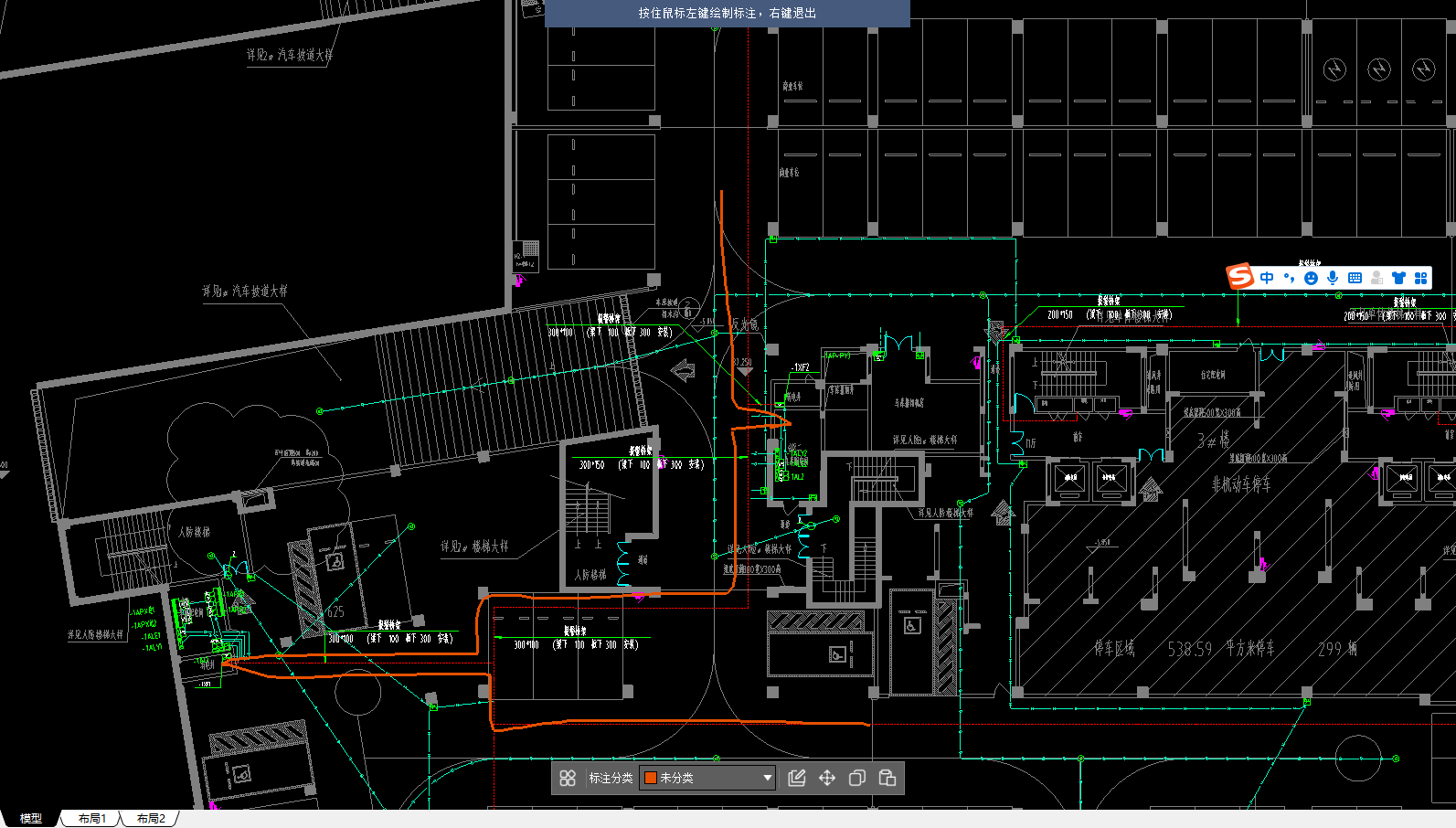Open the Sogou toolbox four-square icon
Image resolution: width=1456 pixels, height=828 pixels.
point(1420,278)
